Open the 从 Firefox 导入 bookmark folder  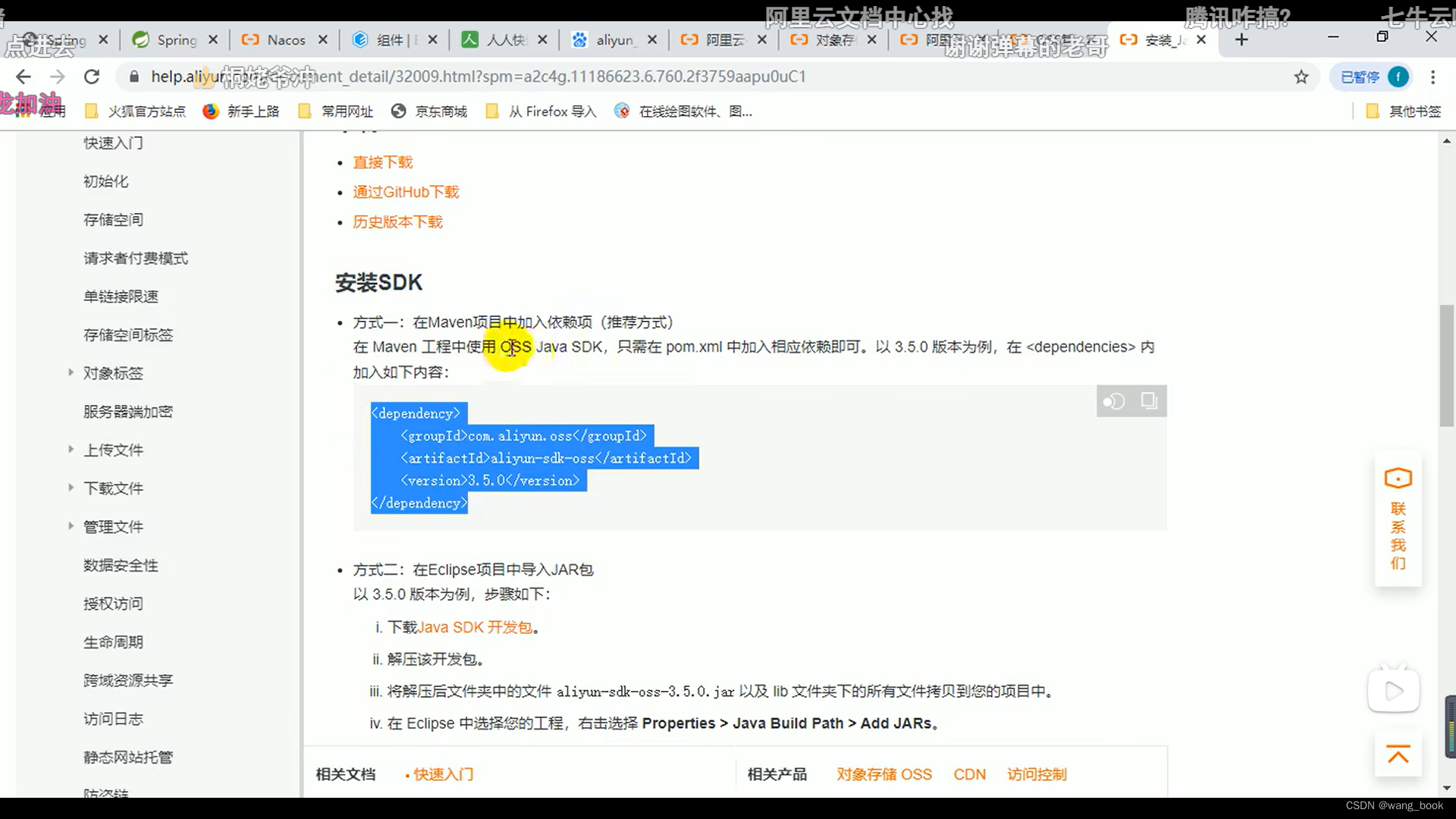[541, 111]
